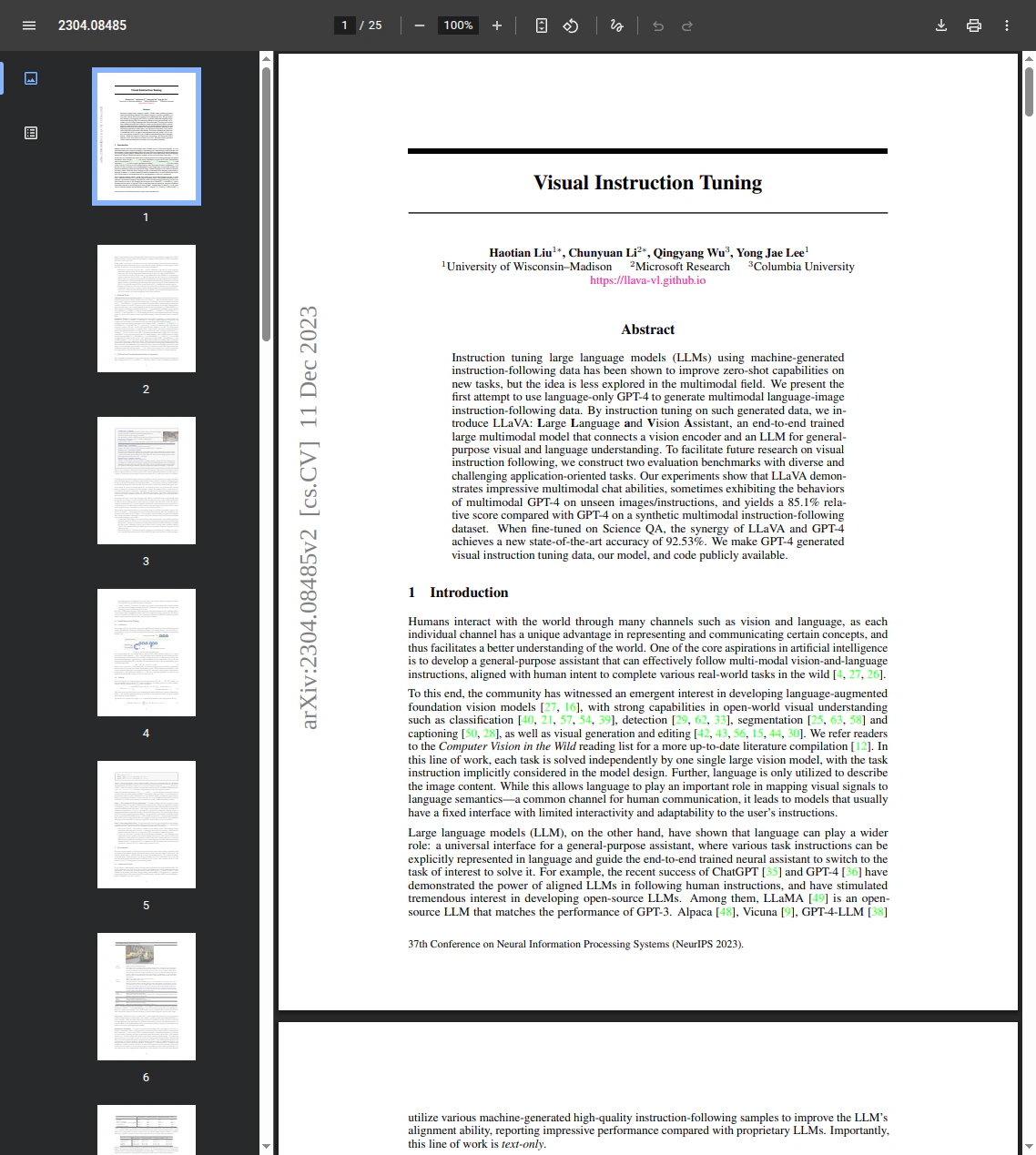Rotate the document clockwise
Screen dimensions: 1036x1155
[x=571, y=25]
